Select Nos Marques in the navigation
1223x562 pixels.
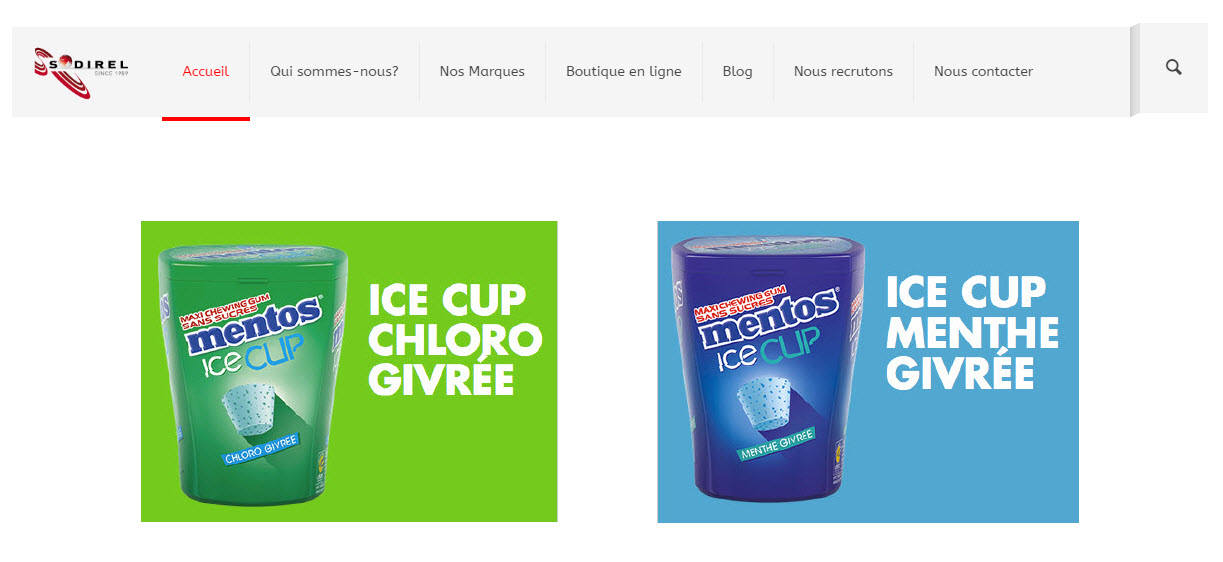click(x=482, y=71)
